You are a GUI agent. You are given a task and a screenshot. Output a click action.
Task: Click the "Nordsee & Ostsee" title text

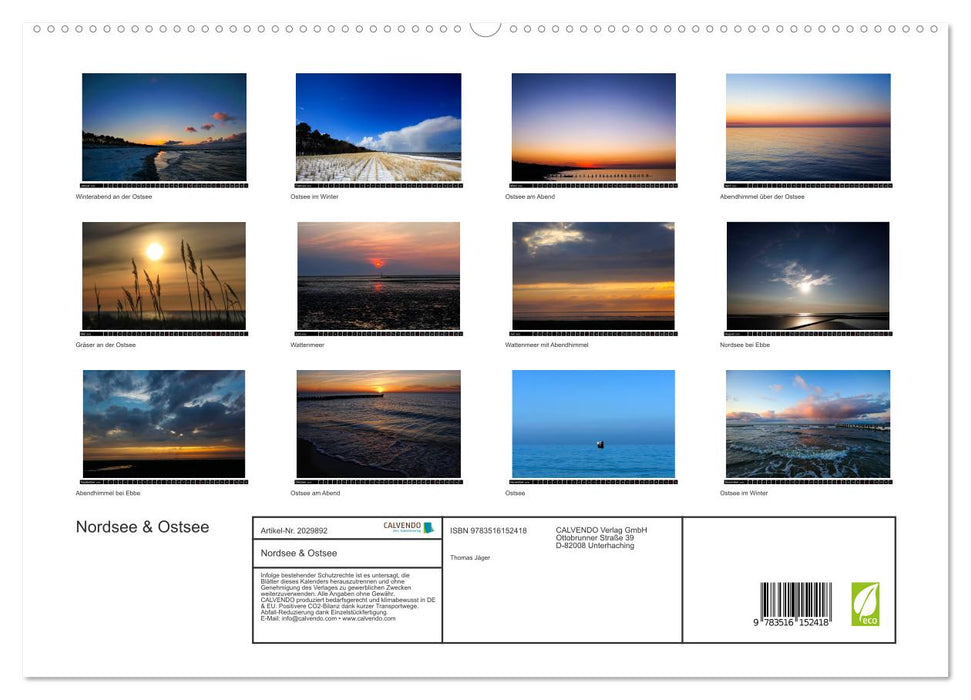(143, 527)
